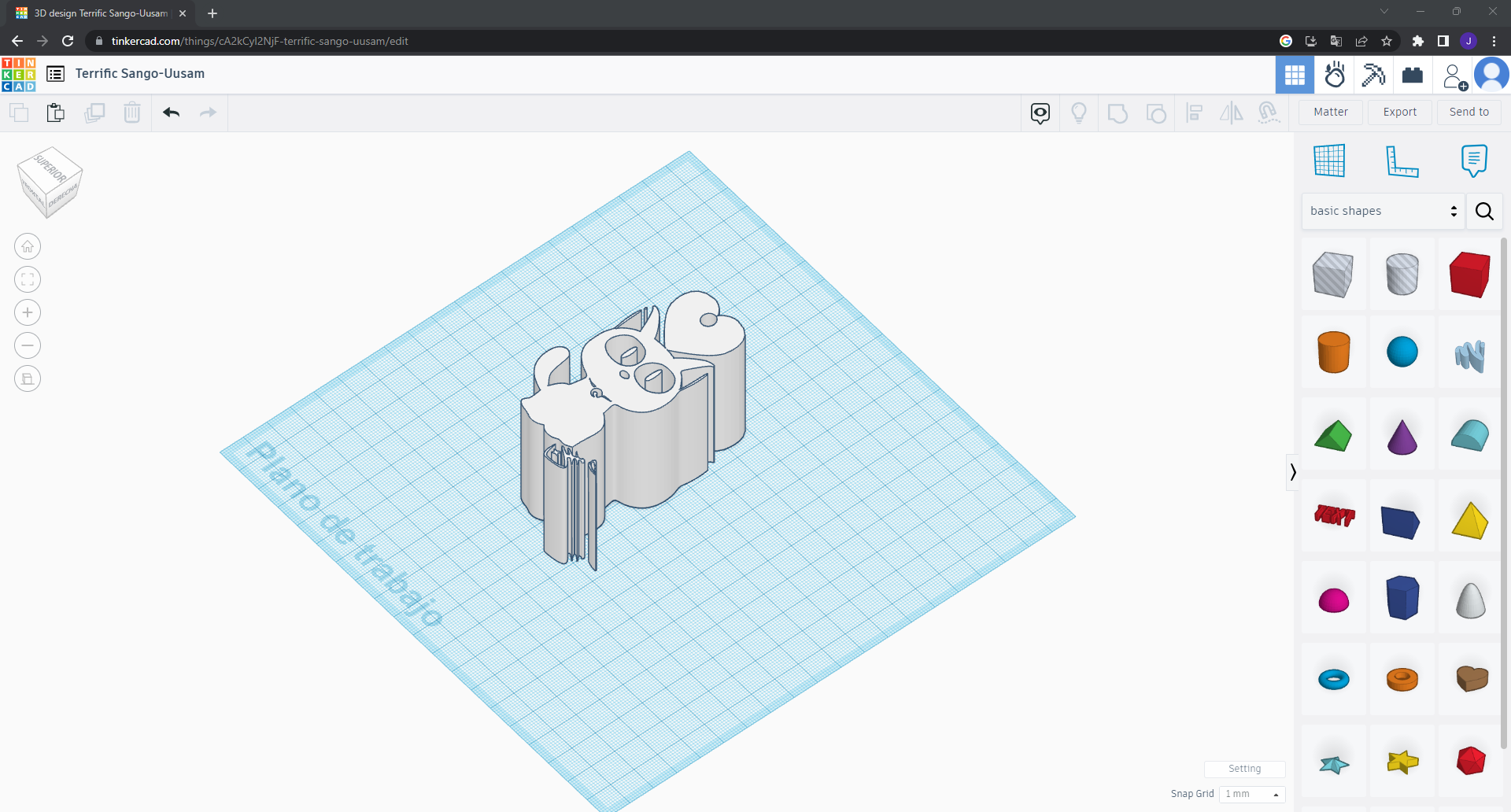Open the design list menu icon

pos(56,74)
